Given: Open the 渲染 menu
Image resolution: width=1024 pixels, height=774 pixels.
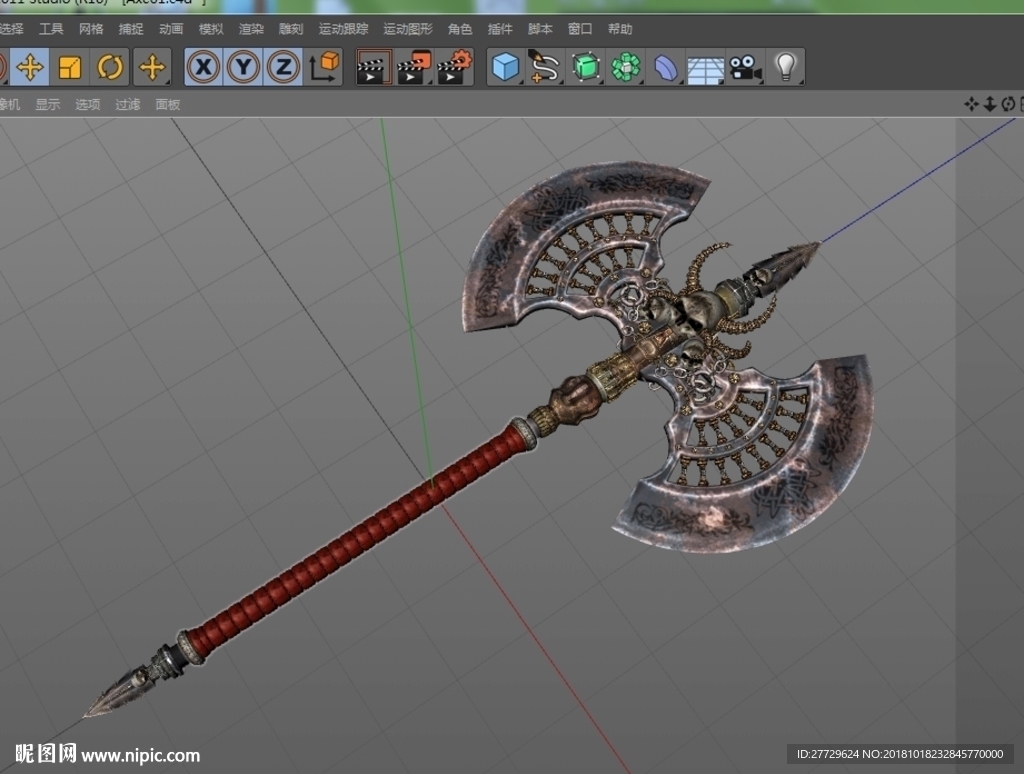Looking at the screenshot, I should tap(251, 29).
